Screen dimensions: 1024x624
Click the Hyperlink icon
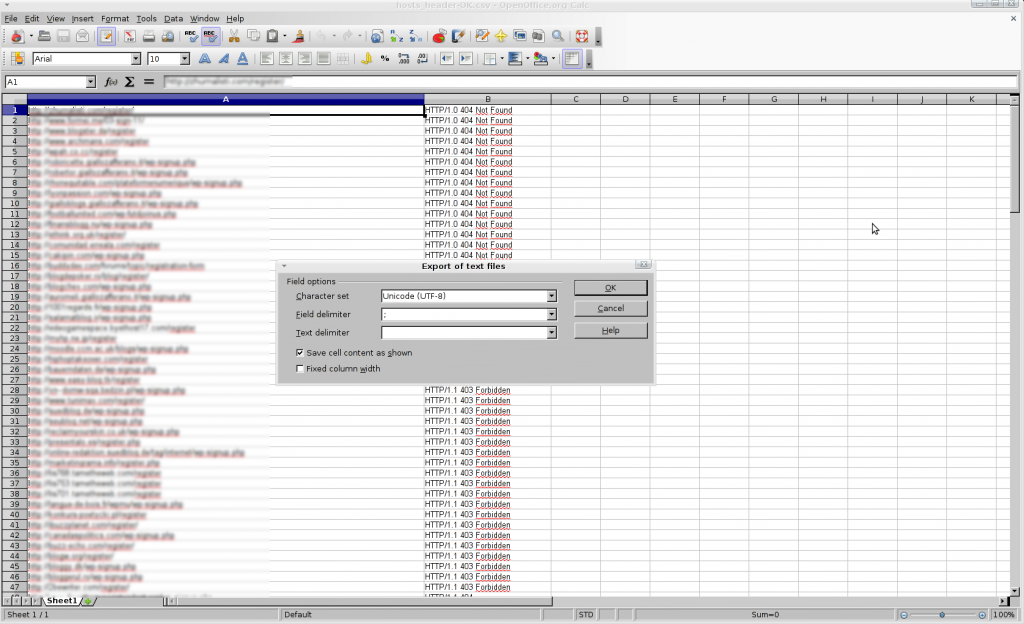coord(377,37)
